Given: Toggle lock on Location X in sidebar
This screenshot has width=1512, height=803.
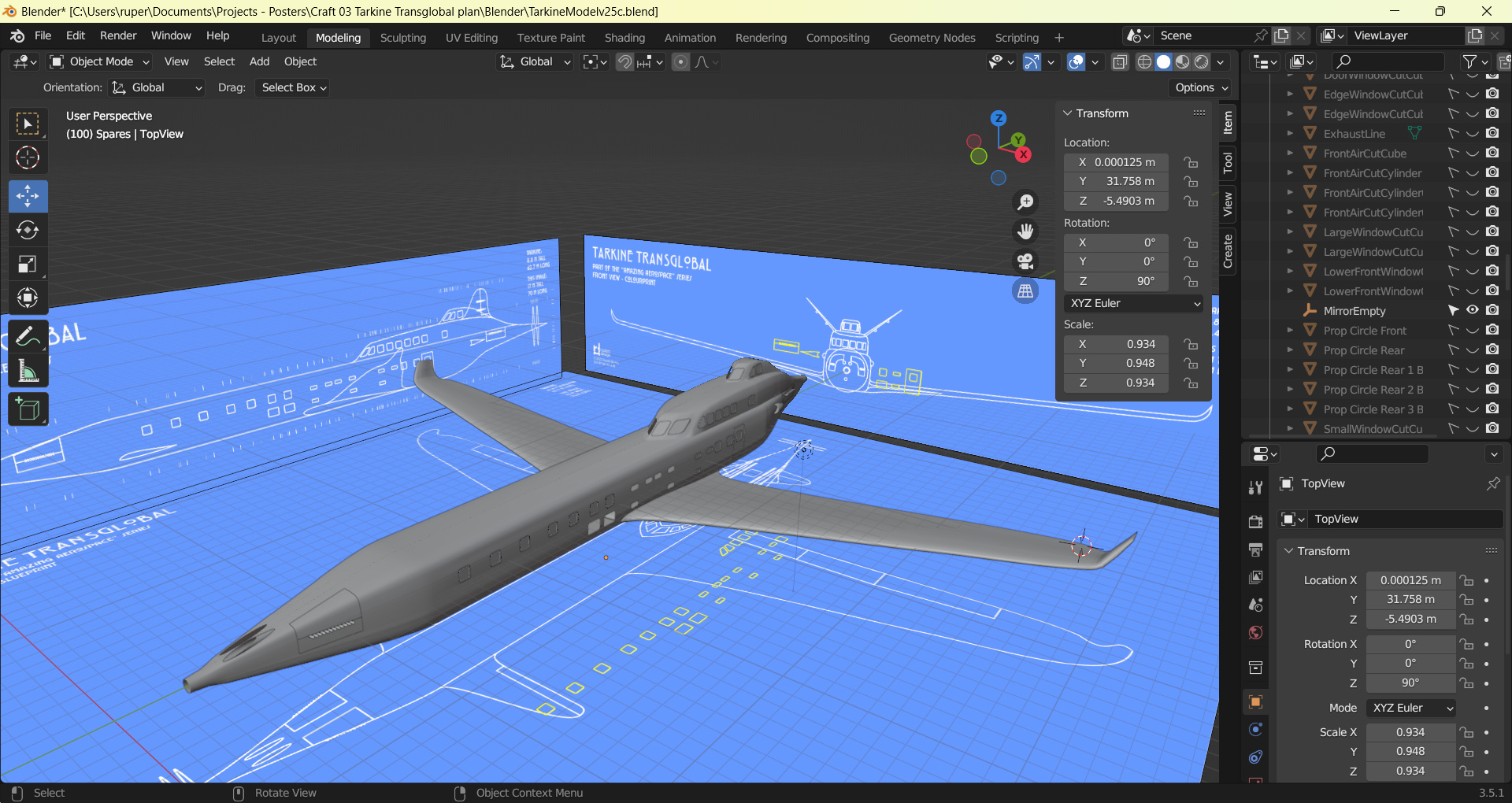Looking at the screenshot, I should click(x=1191, y=162).
